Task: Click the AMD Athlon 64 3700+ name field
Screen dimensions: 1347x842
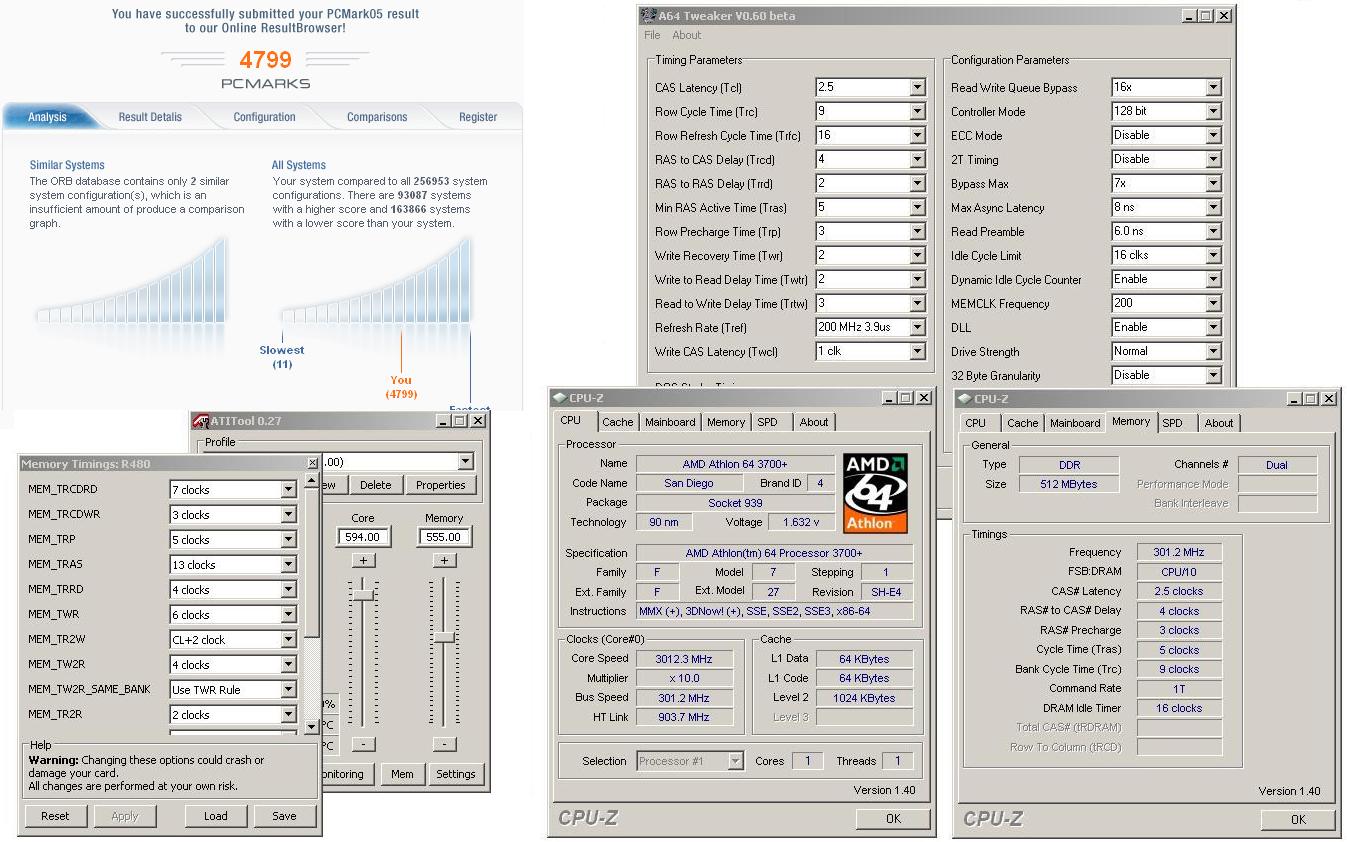Action: pos(735,464)
